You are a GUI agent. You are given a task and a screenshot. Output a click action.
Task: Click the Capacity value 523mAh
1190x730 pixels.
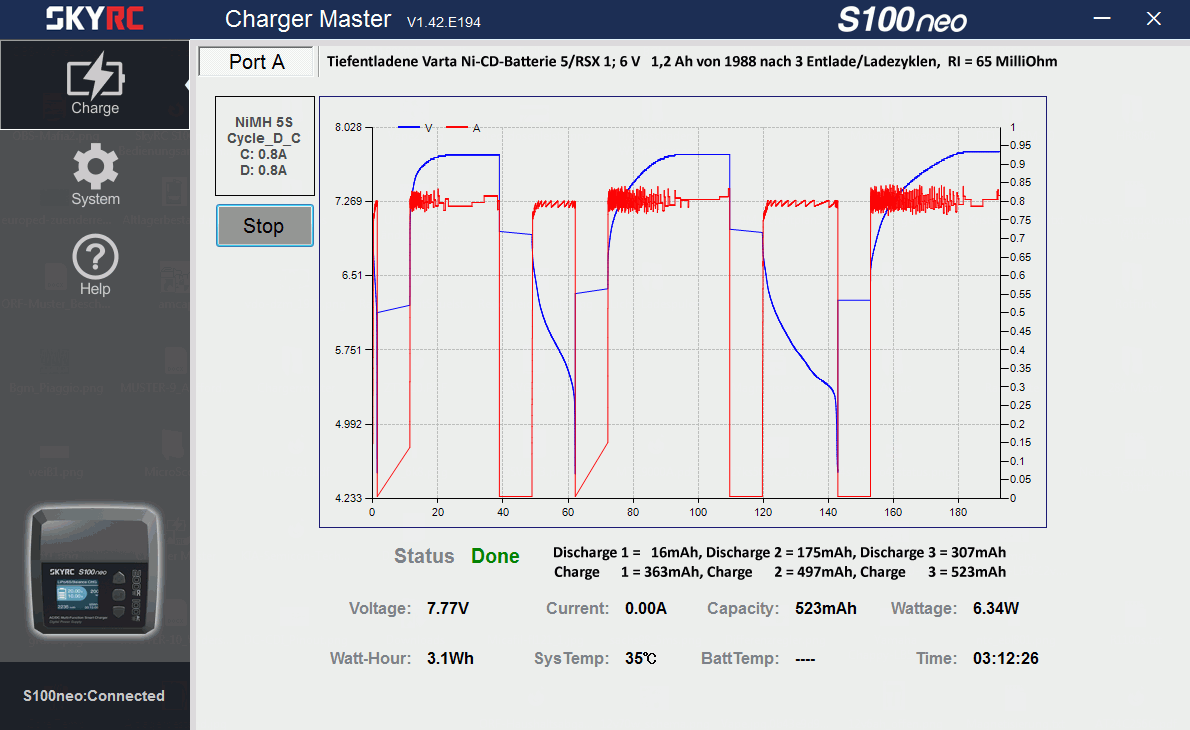coord(825,608)
